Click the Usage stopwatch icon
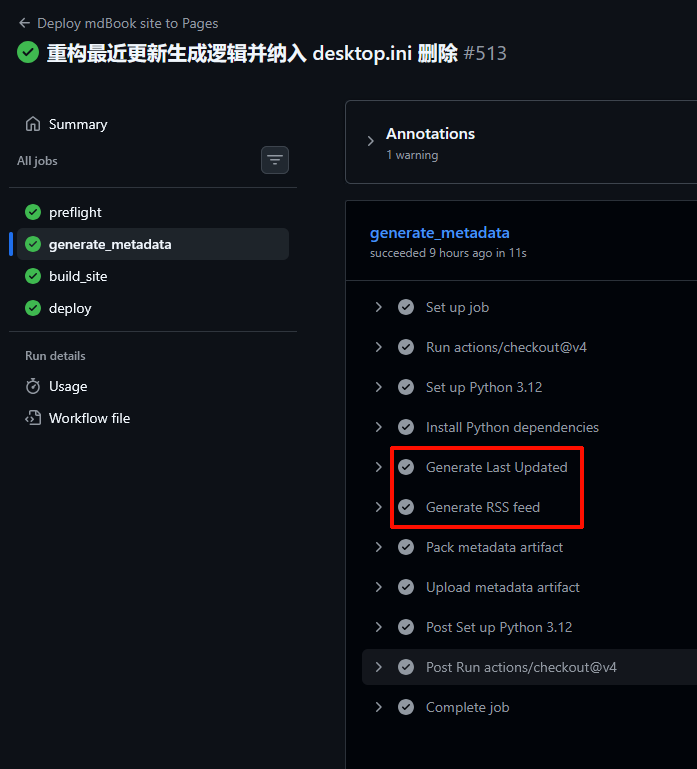The width and height of the screenshot is (697, 769). click(33, 386)
